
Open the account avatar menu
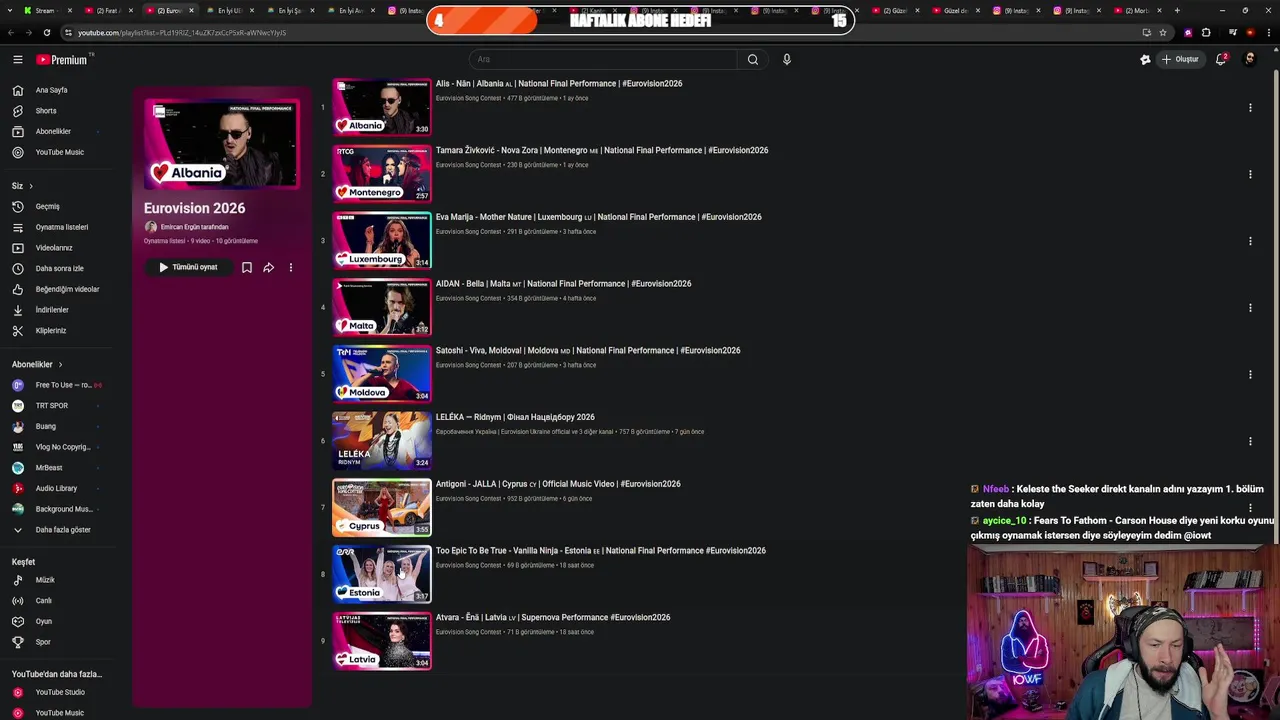(1250, 59)
